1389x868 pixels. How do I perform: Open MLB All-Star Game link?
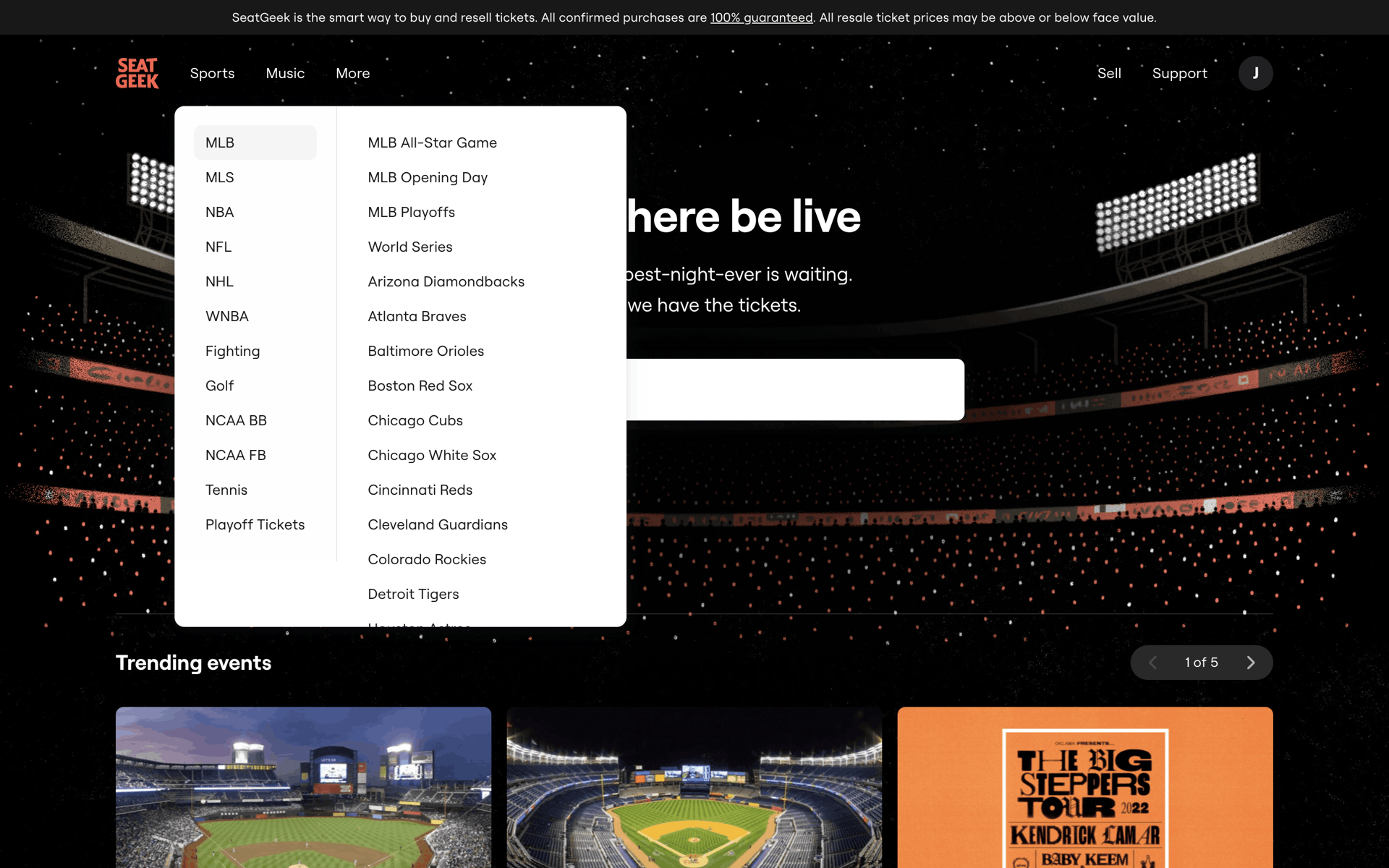(x=432, y=142)
